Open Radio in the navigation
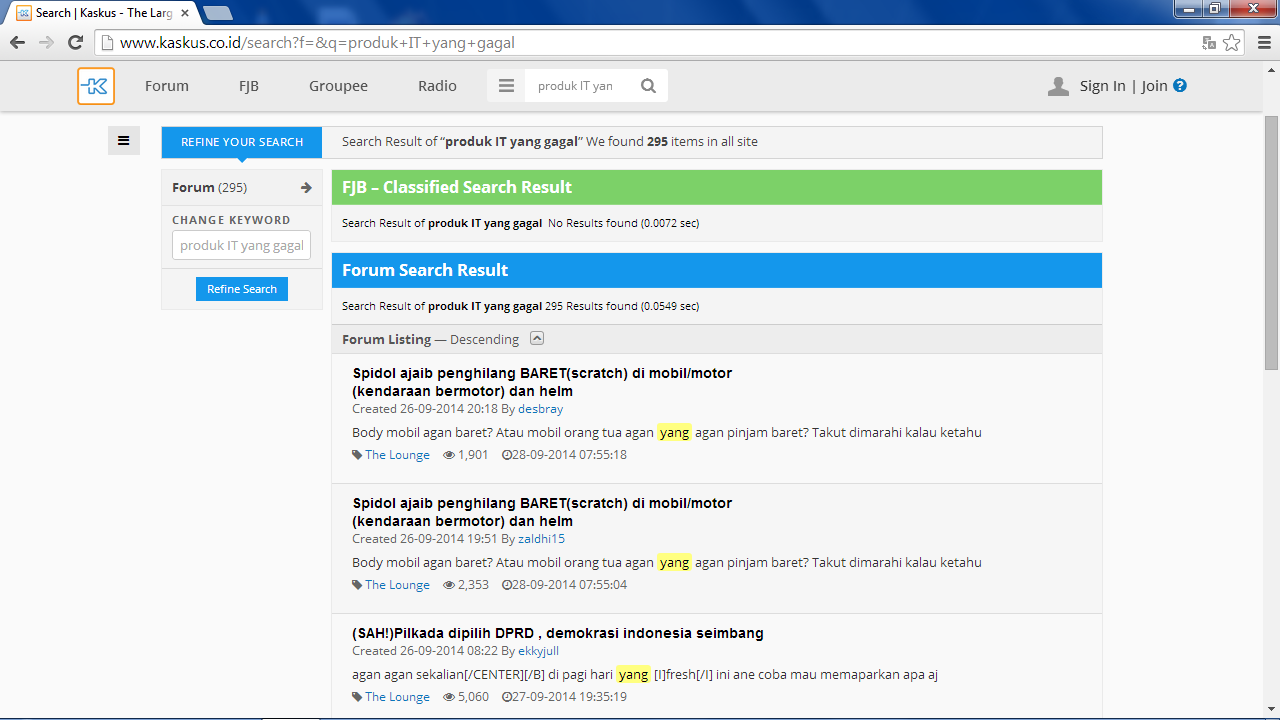1280x720 pixels. pos(437,86)
